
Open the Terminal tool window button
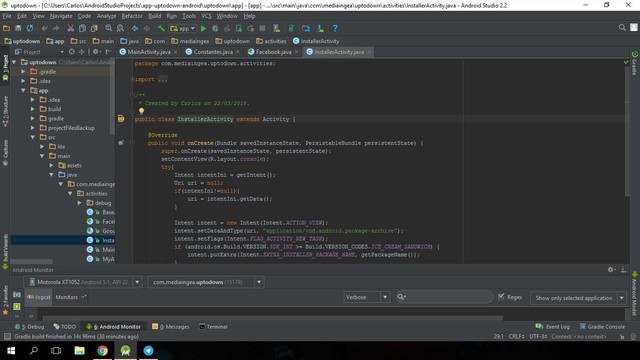click(x=213, y=327)
